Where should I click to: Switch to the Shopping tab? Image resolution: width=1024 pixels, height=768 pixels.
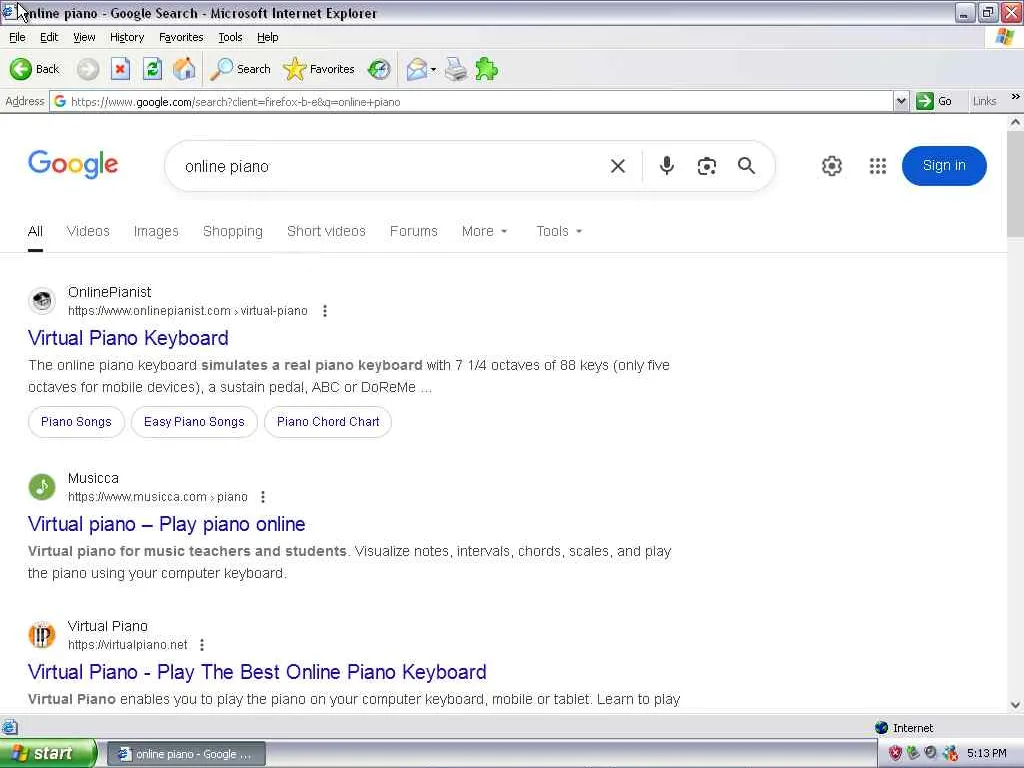coord(232,231)
